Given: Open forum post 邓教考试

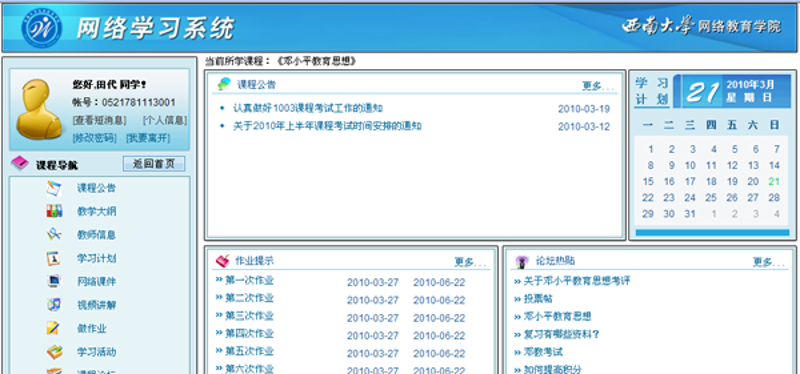Looking at the screenshot, I should pos(543,352).
